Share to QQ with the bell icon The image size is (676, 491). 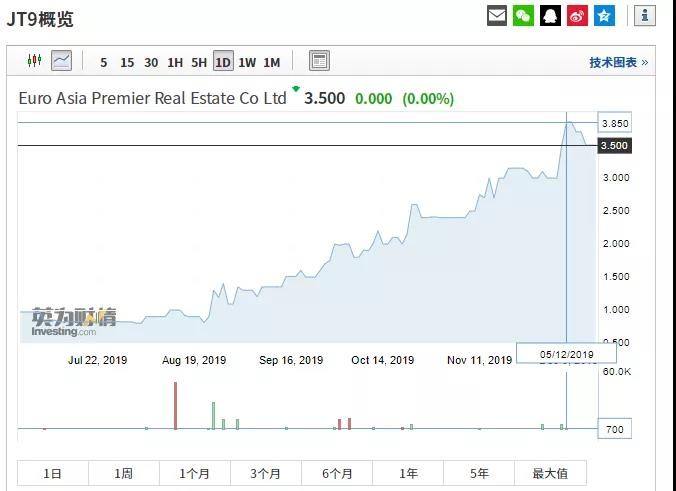550,16
